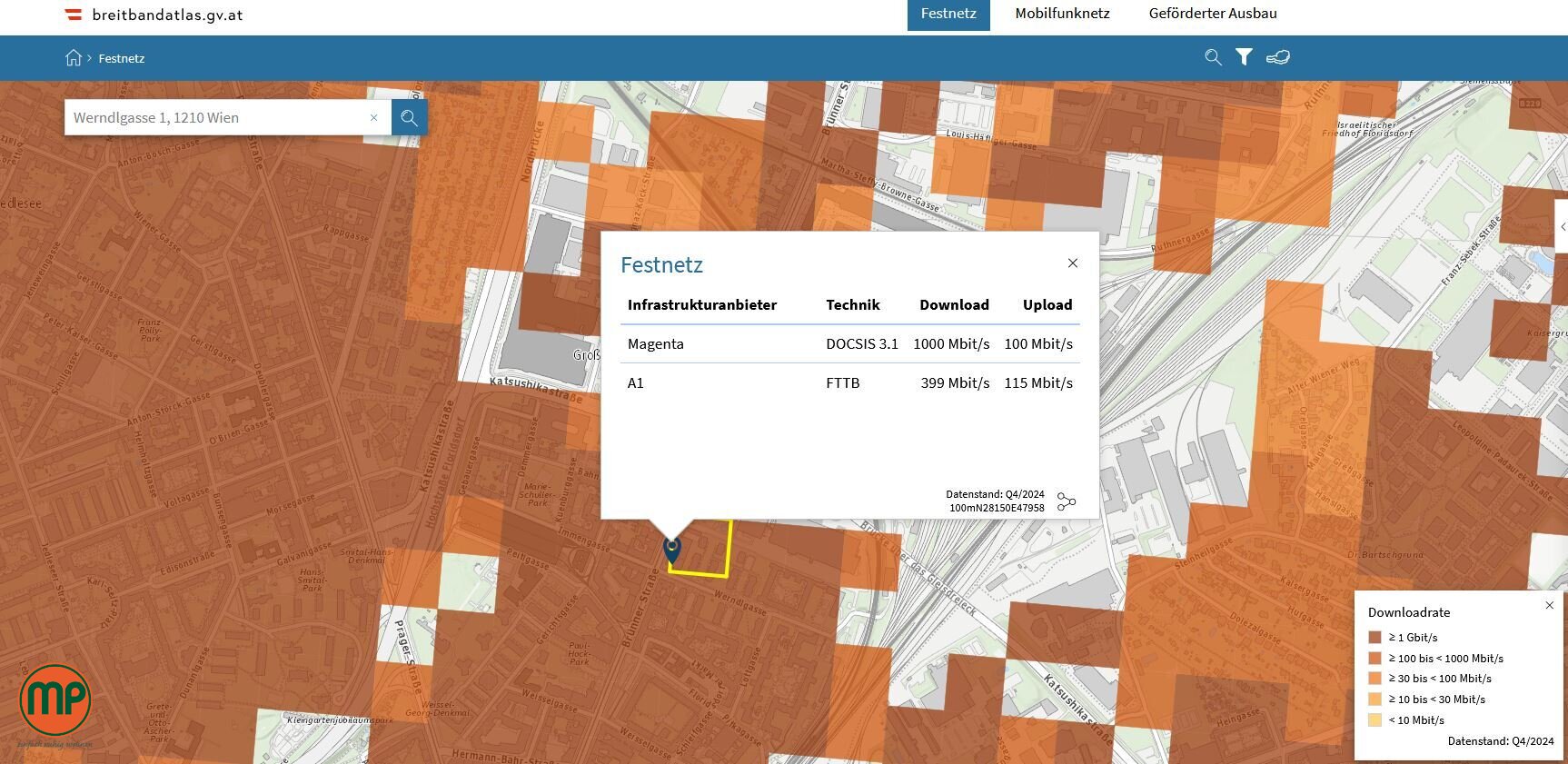Click the Austria map outline icon

1277,57
